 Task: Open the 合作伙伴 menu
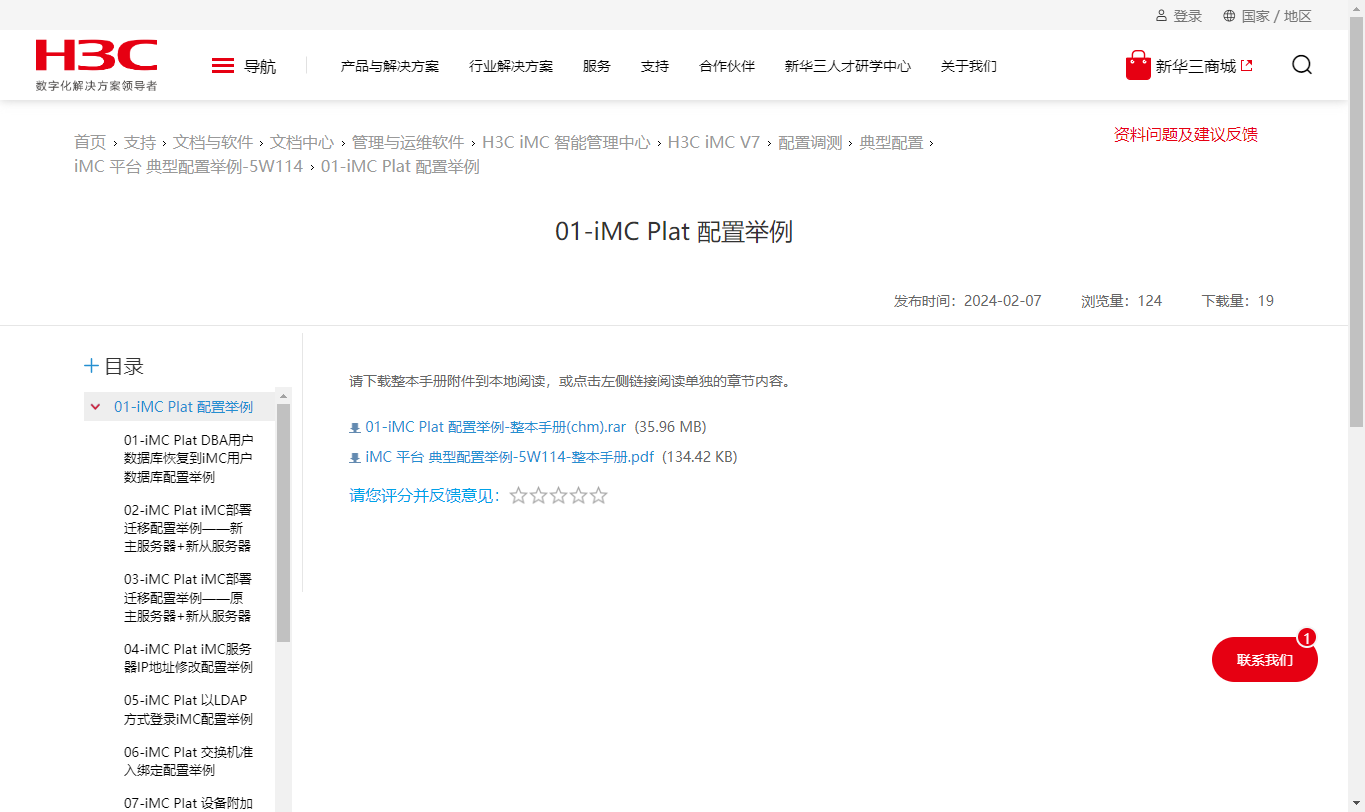click(x=727, y=66)
